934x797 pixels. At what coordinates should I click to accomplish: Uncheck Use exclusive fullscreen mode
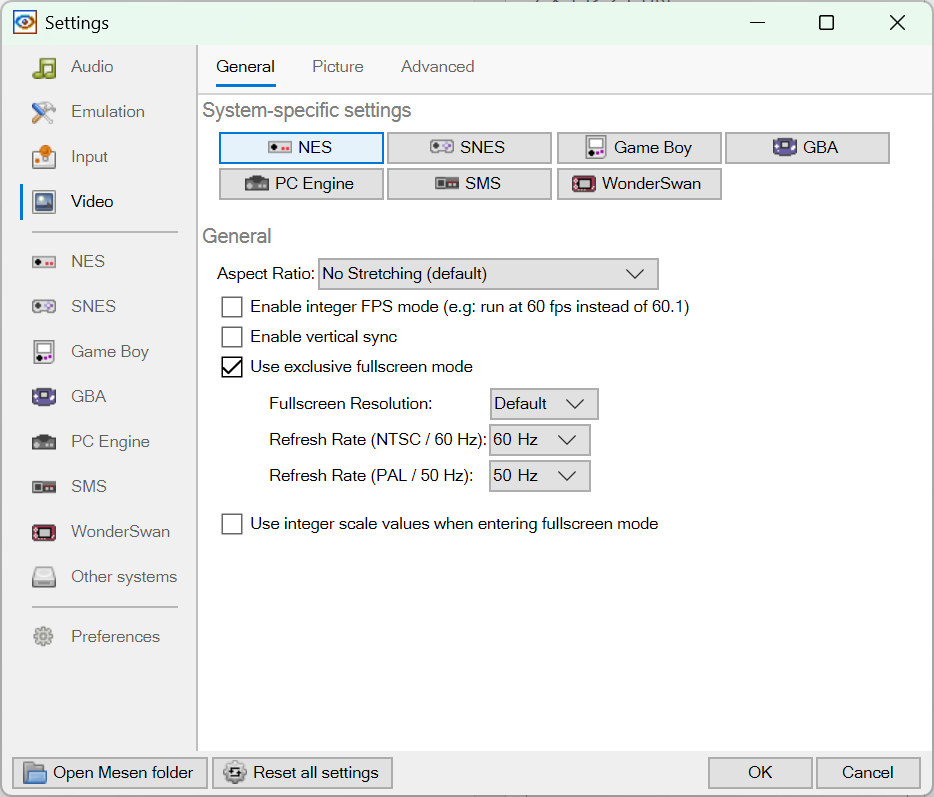pyautogui.click(x=232, y=367)
